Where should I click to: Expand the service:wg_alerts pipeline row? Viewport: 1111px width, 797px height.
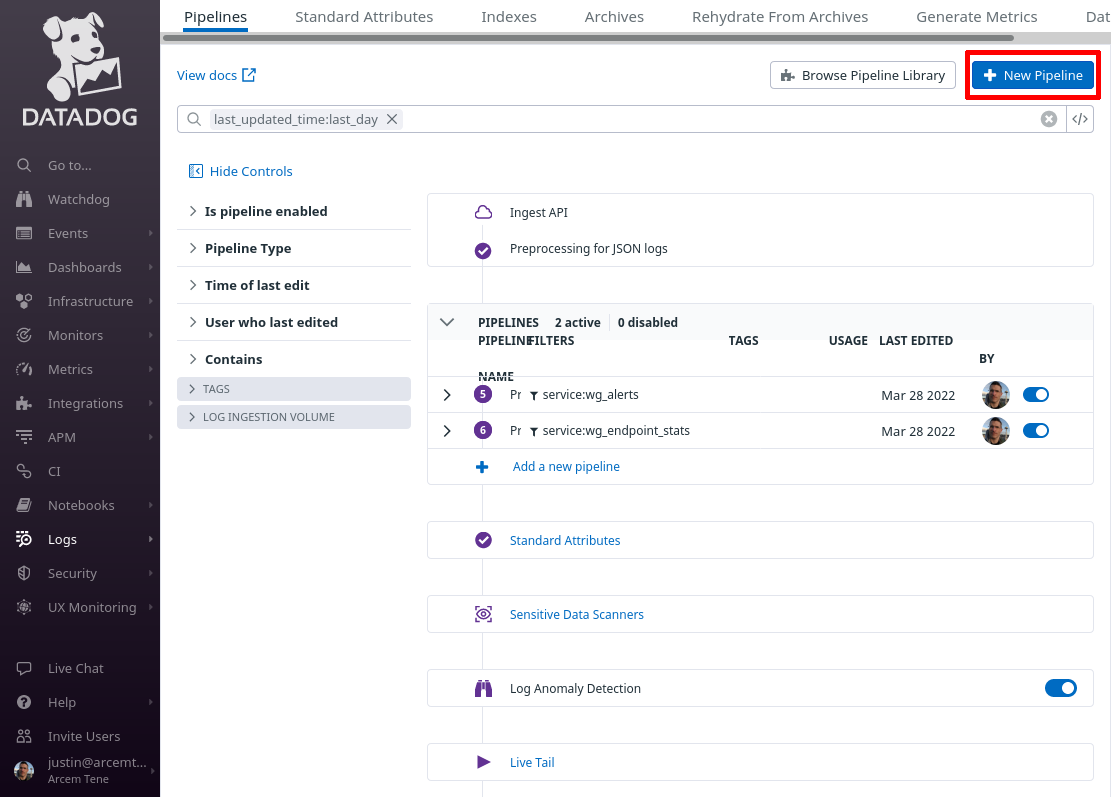click(447, 395)
